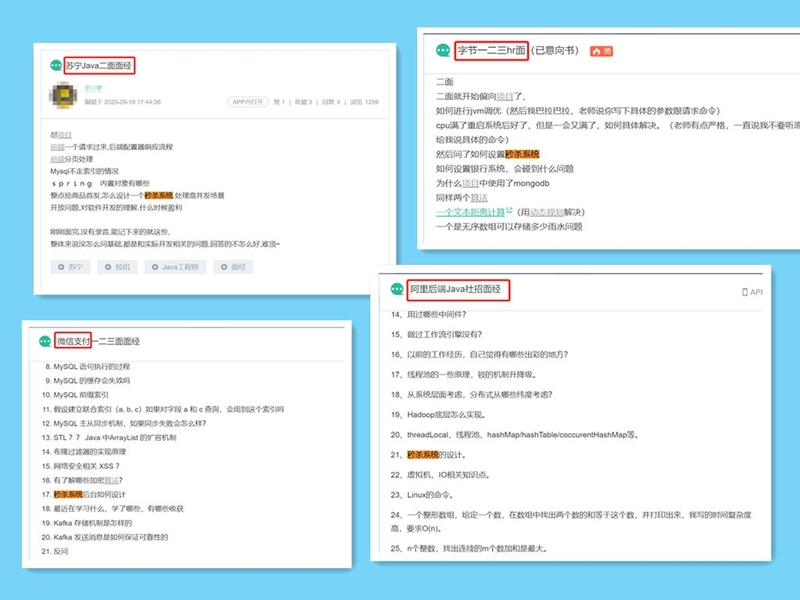This screenshot has height=600, width=800.
Task: Follow the 项目 link before 中使用了mongodb
Action: (x=470, y=183)
